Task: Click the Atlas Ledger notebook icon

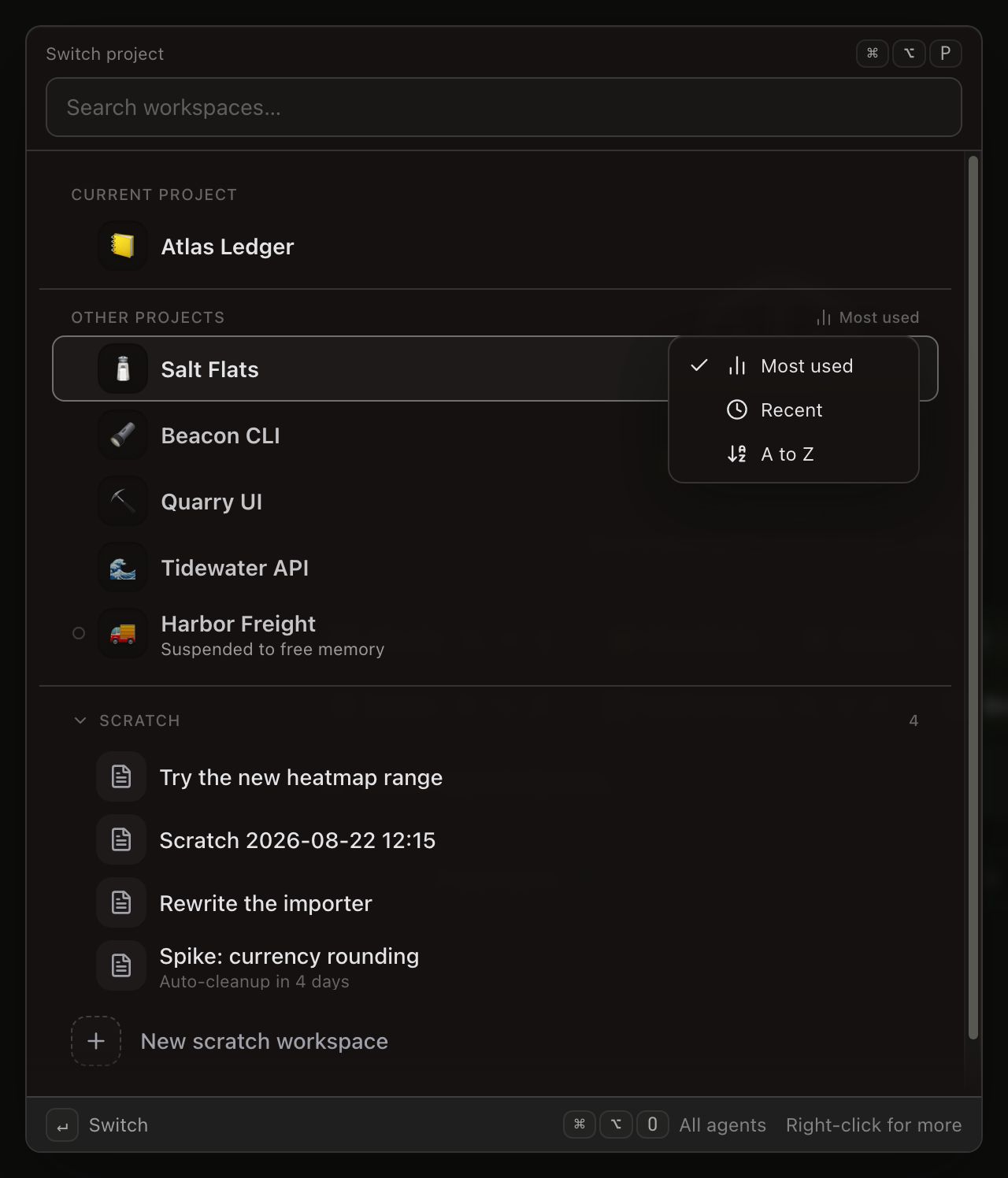Action: pyautogui.click(x=123, y=246)
